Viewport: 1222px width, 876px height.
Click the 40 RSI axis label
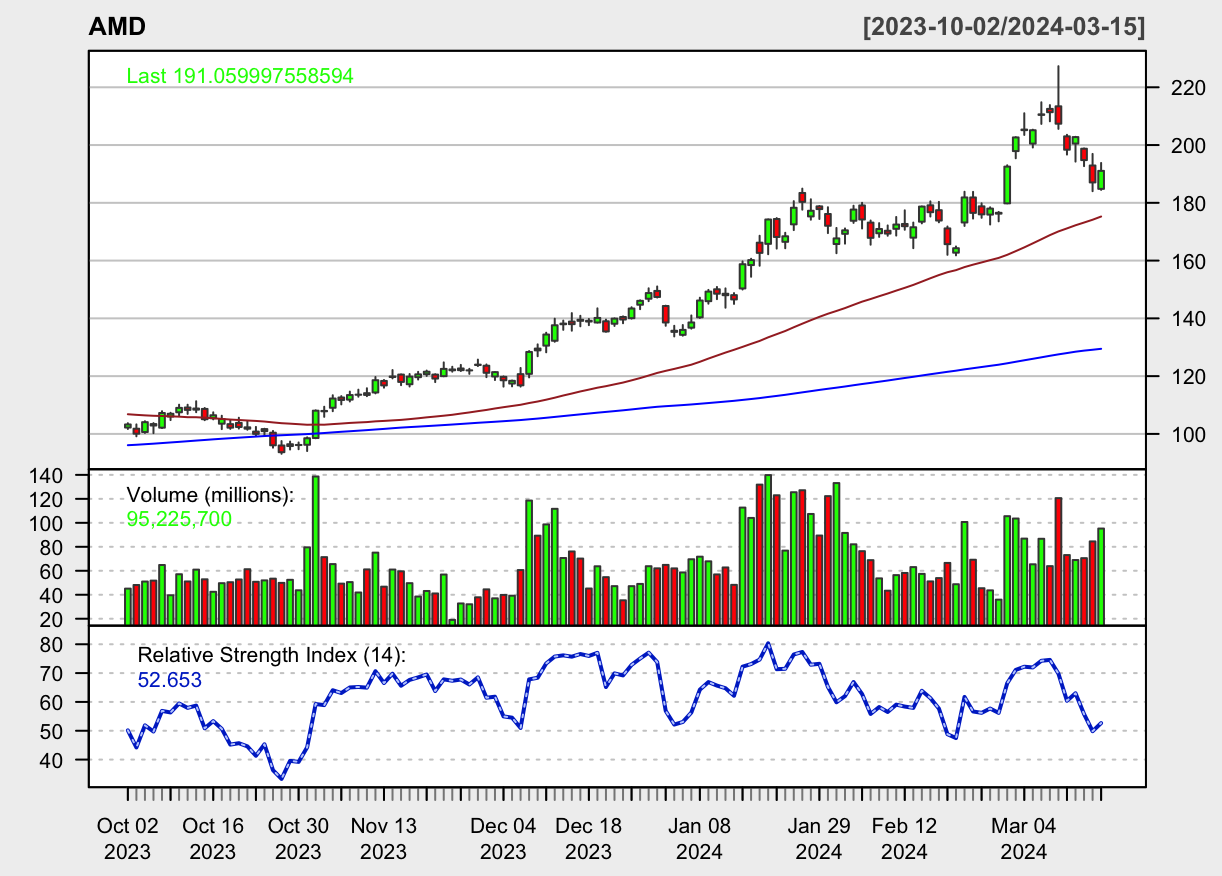(53, 761)
